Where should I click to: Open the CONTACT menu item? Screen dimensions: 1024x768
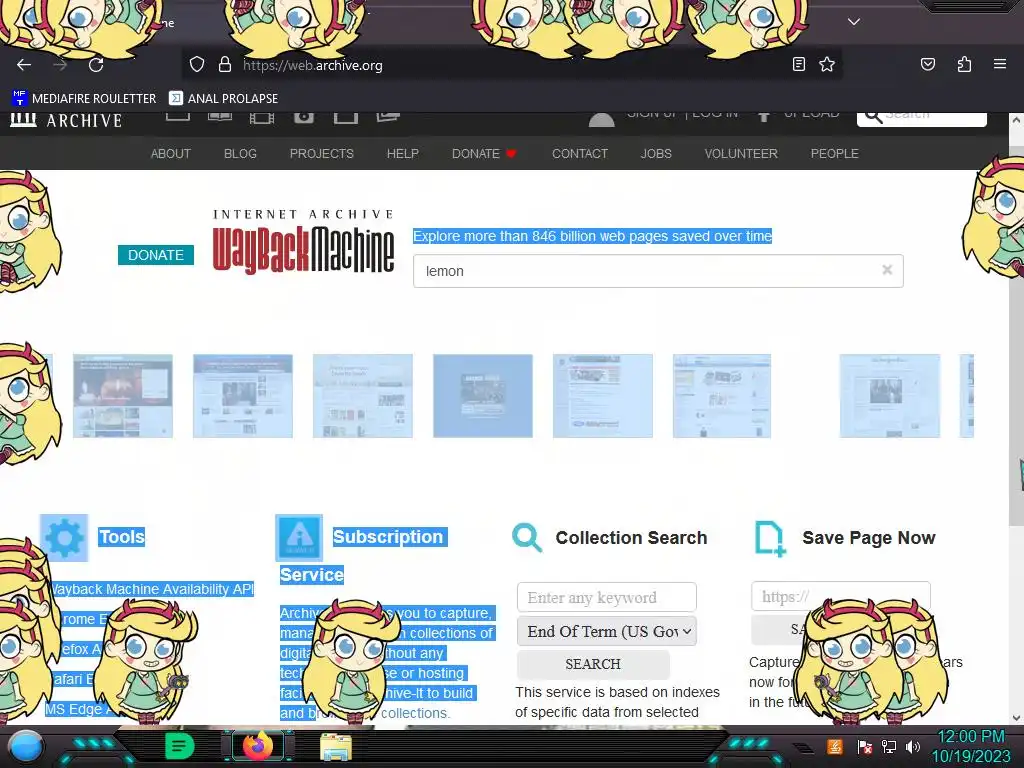[x=580, y=153]
